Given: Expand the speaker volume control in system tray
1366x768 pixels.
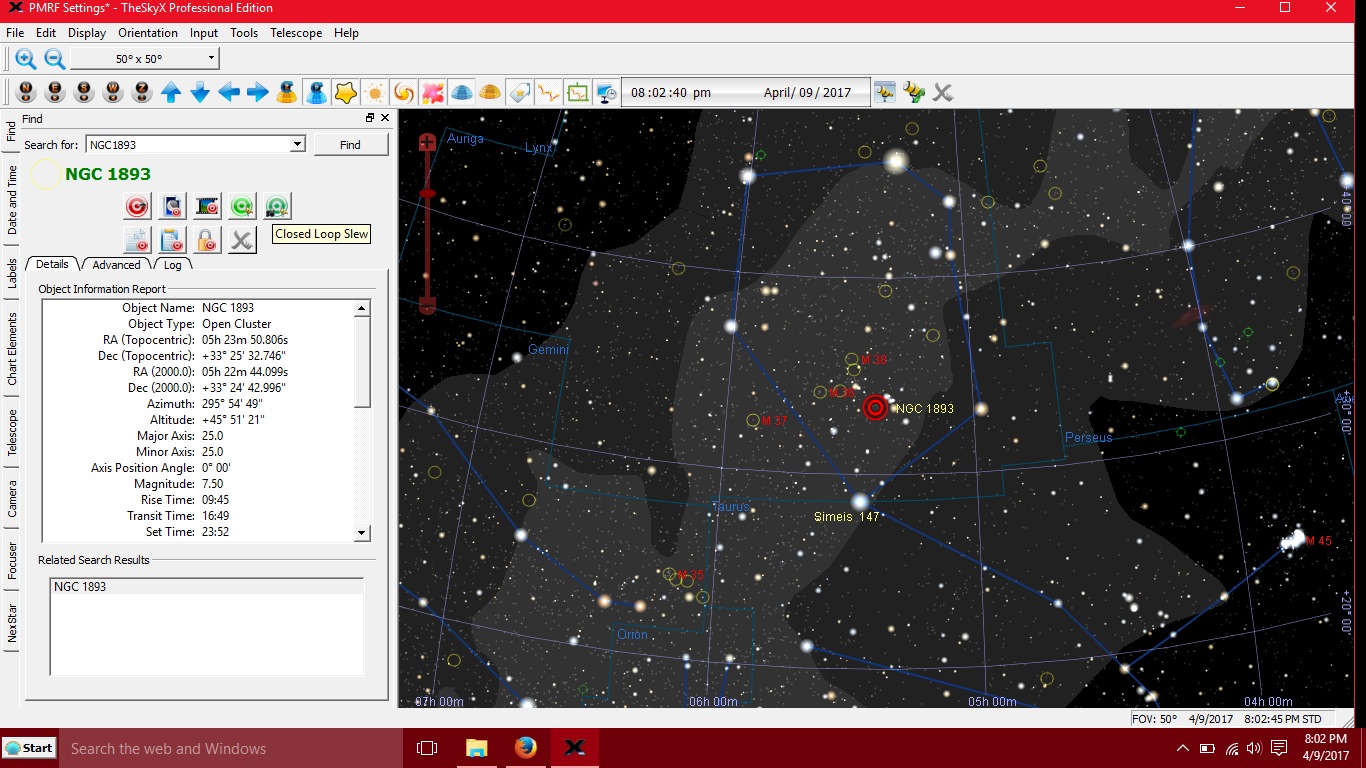Looking at the screenshot, I should point(1253,747).
